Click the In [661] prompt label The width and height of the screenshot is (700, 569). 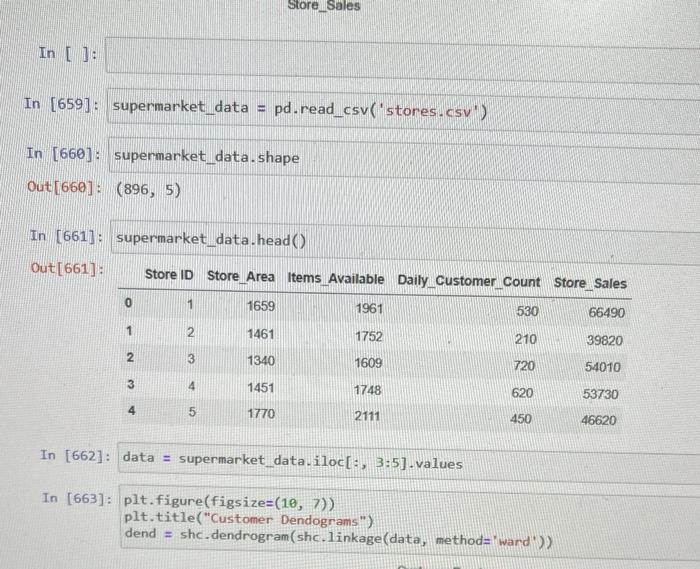[x=66, y=236]
